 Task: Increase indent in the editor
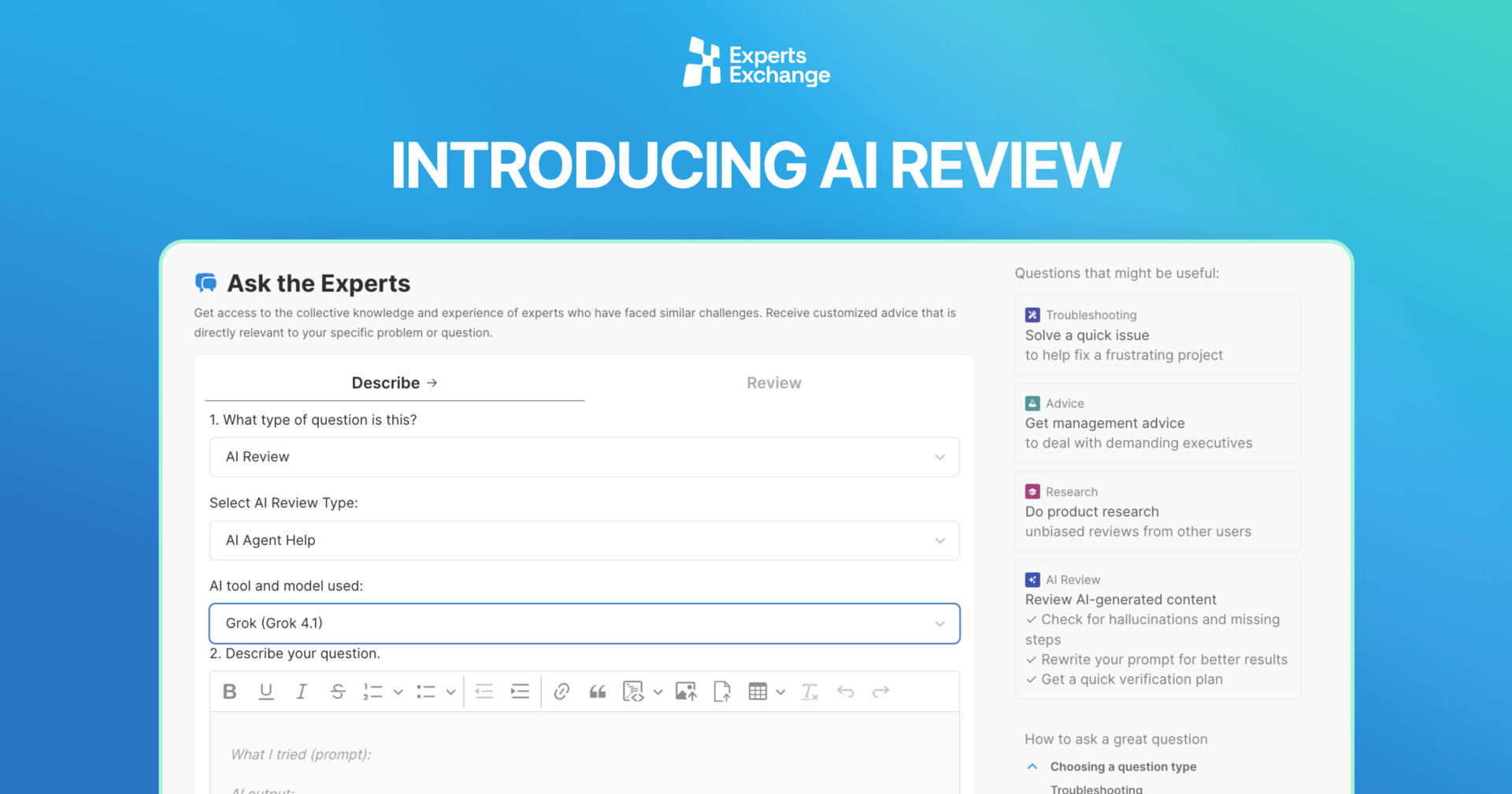pyautogui.click(x=520, y=692)
